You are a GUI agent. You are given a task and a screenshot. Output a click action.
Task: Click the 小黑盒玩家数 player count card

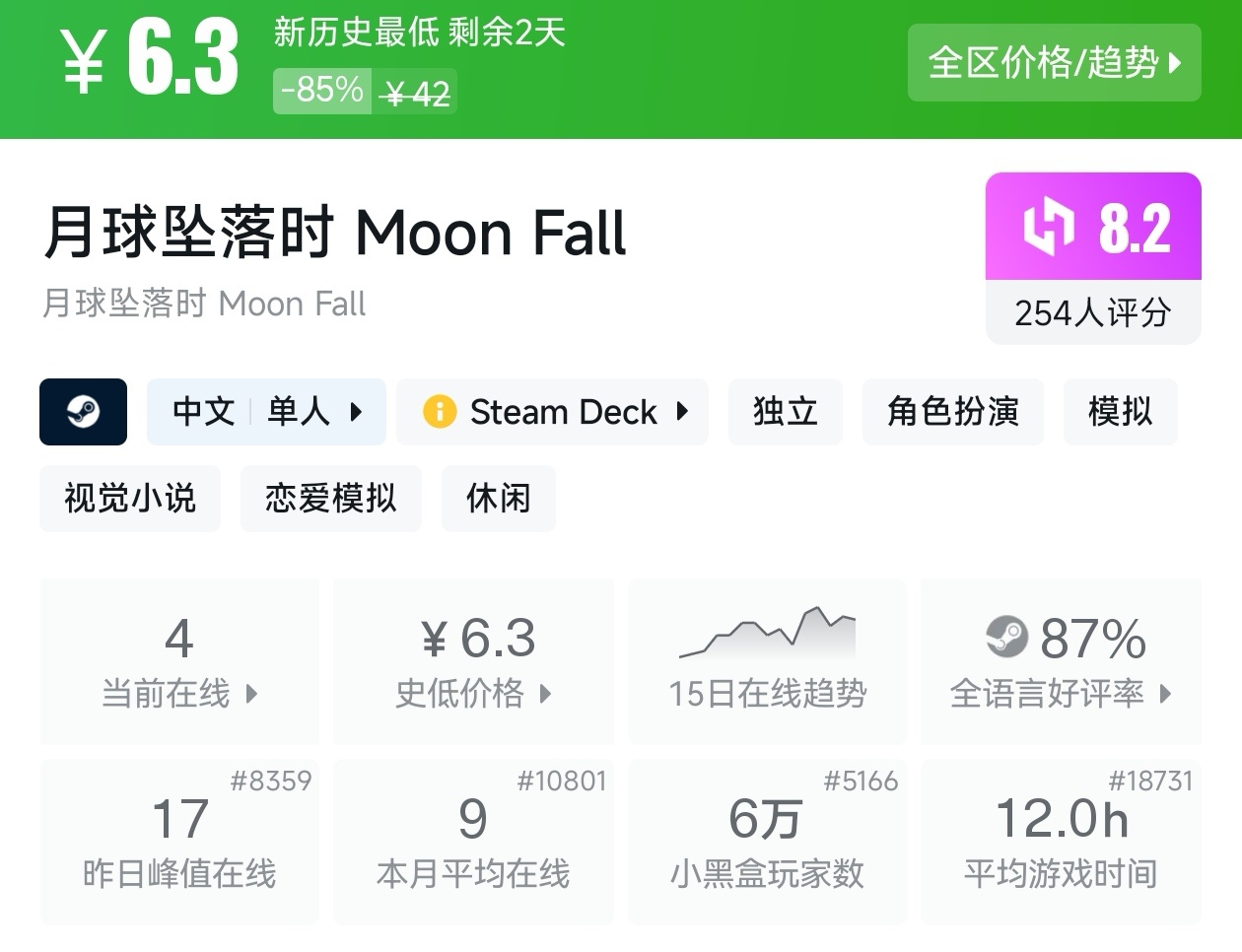pyautogui.click(x=767, y=841)
